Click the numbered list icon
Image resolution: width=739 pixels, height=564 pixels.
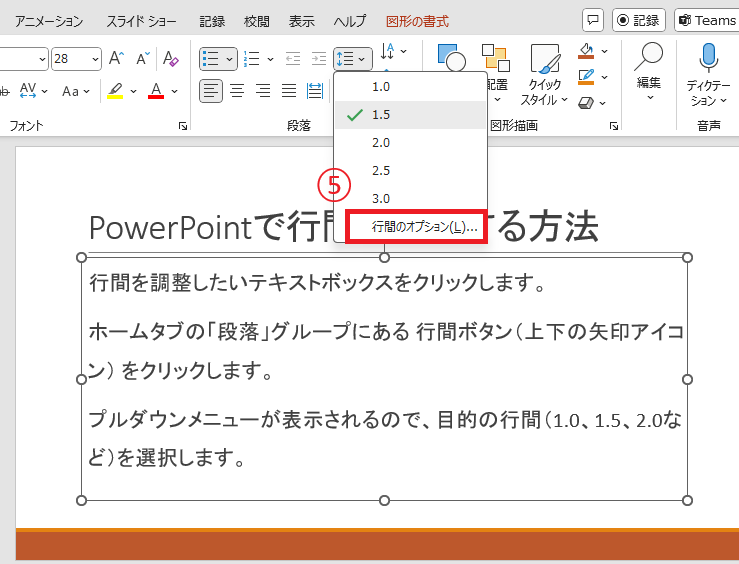click(x=252, y=59)
